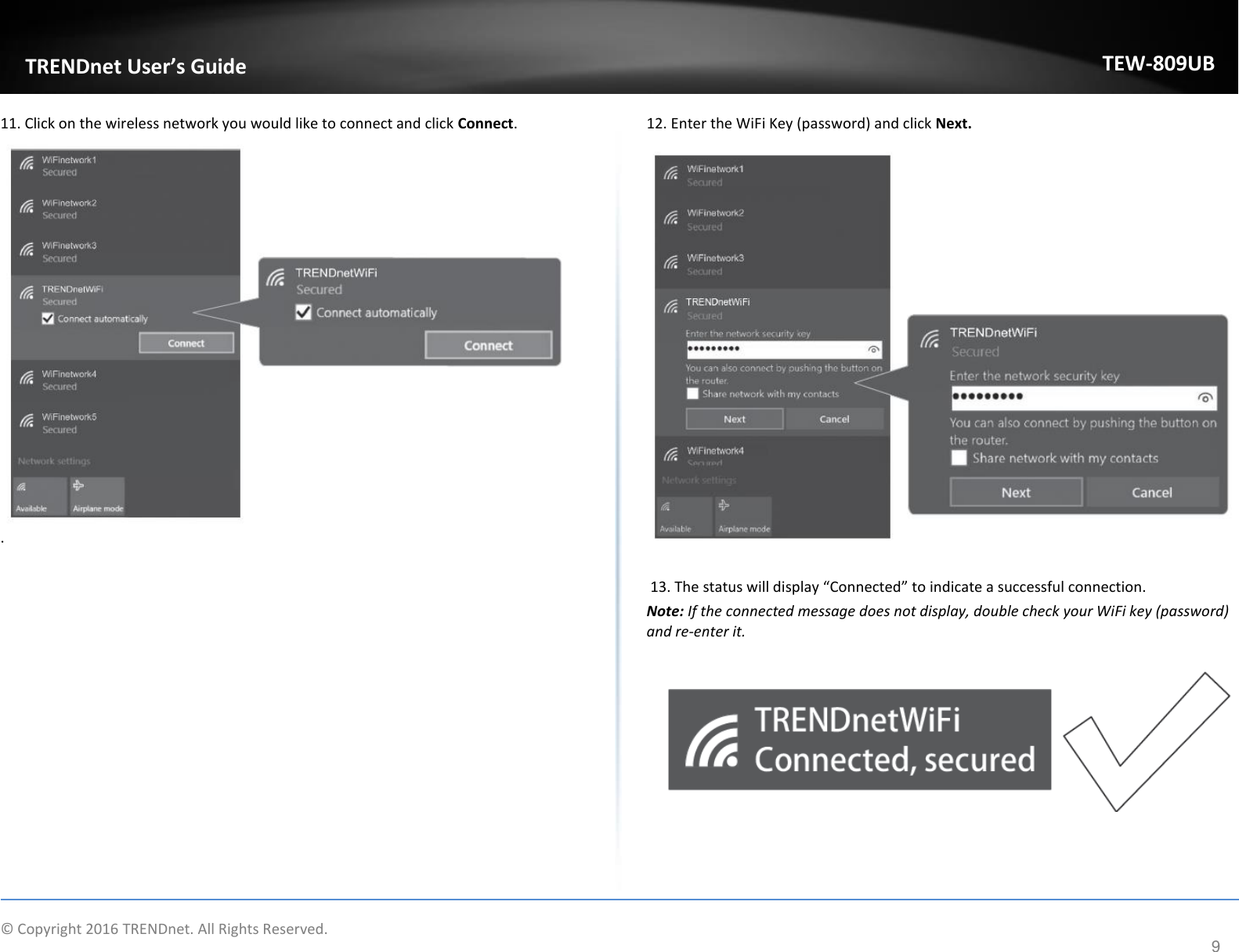The height and width of the screenshot is (952, 1239).
Task: Select WiFinetwork5 name in step 11 list
Action: tap(69, 417)
